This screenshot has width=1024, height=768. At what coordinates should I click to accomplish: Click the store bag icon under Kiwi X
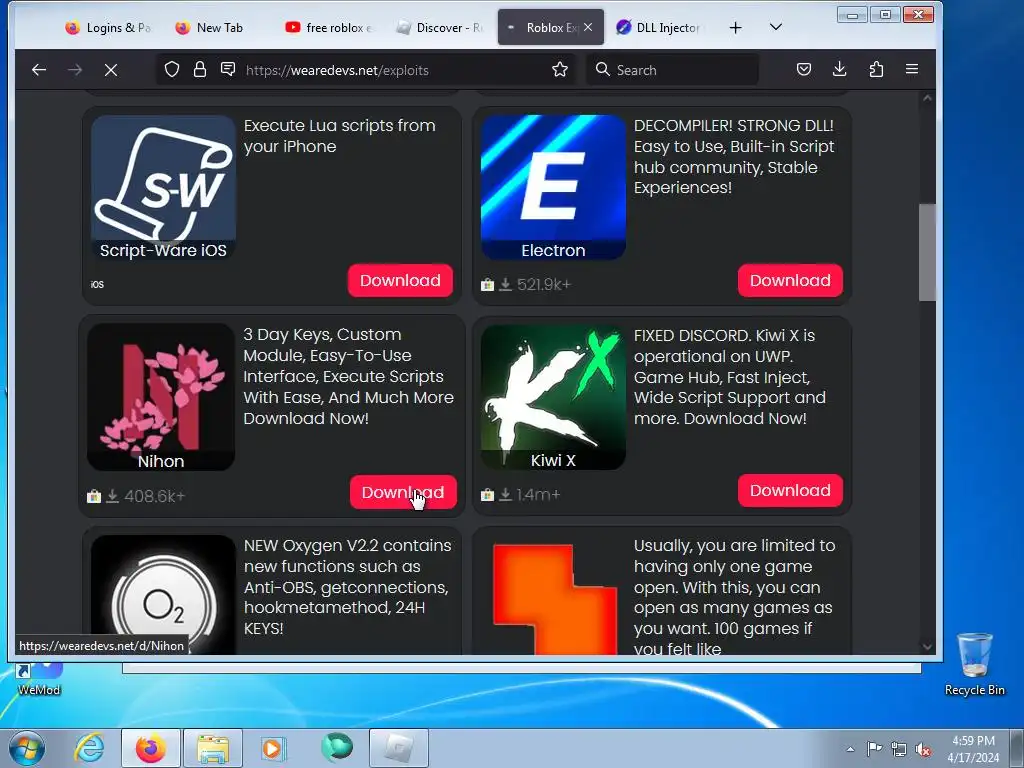click(487, 494)
